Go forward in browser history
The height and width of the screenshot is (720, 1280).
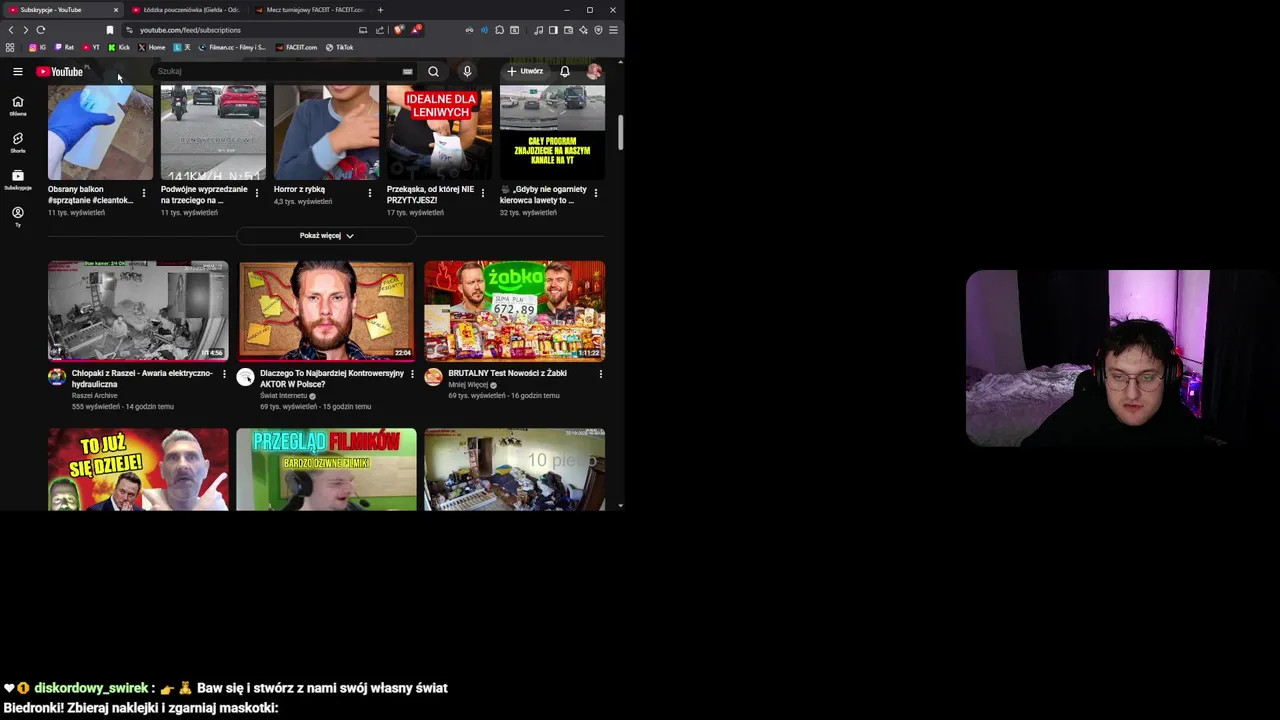[26, 30]
